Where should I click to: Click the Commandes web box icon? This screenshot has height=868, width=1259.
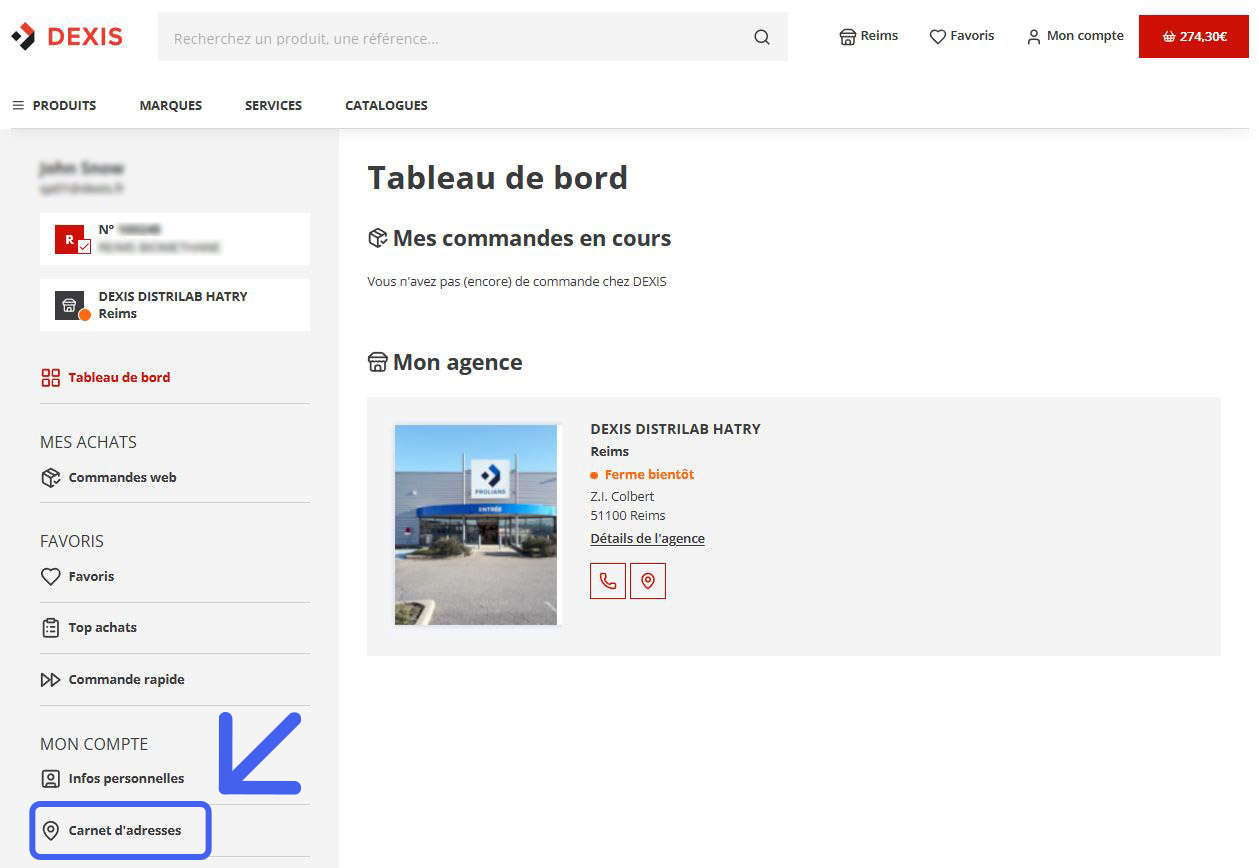(x=50, y=478)
